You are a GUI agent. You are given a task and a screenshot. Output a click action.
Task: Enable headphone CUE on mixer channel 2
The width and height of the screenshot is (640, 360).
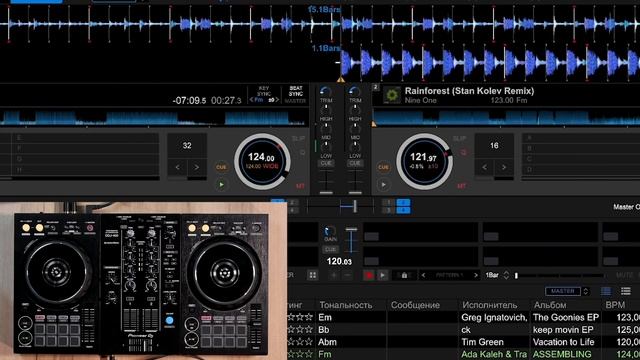(355, 163)
